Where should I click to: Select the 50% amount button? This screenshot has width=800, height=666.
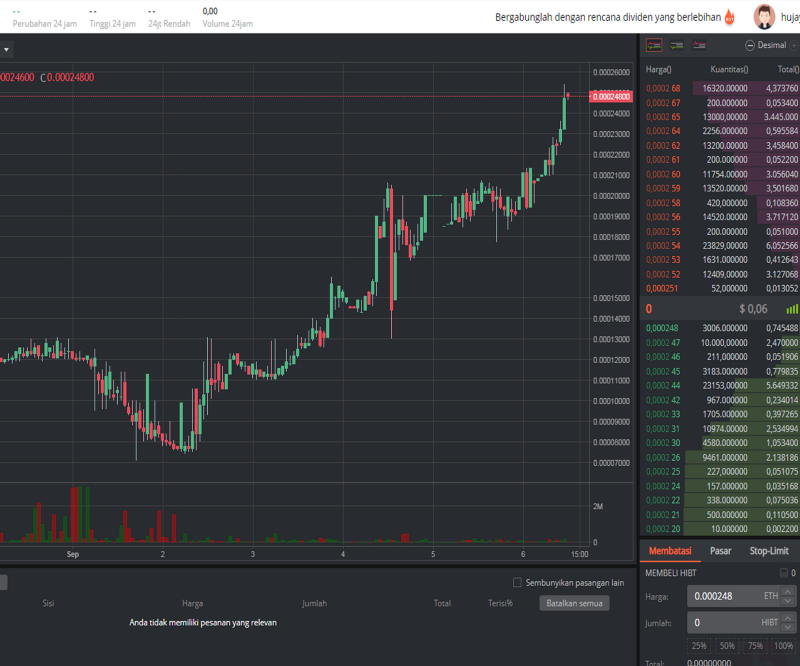coord(727,646)
